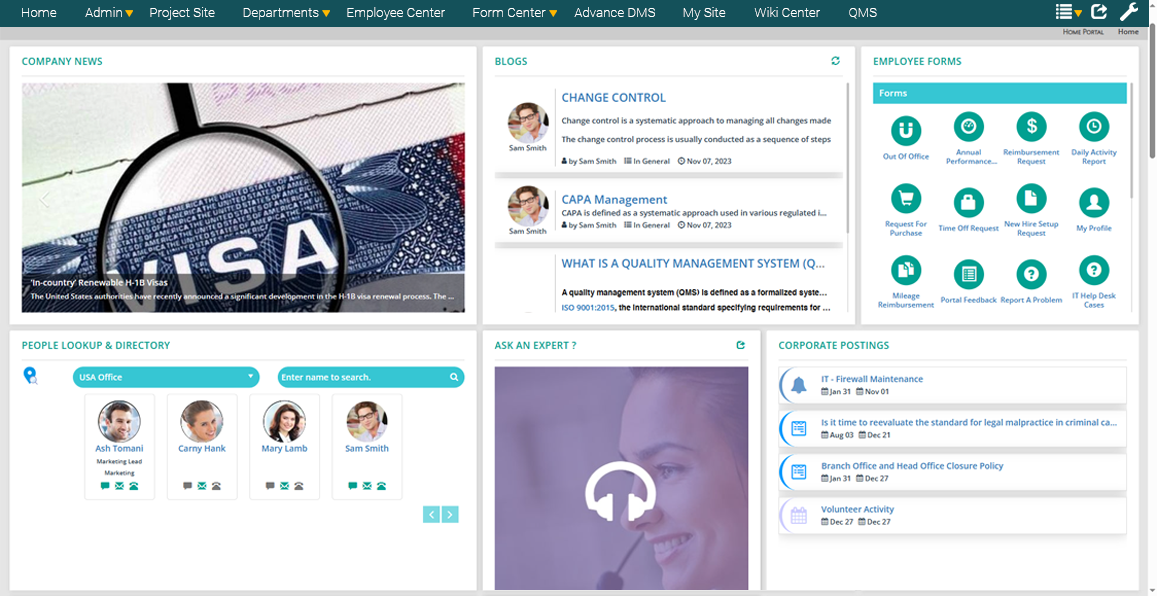Viewport: 1157px width, 596px height.
Task: Expand the Admin menu dropdown
Action: pyautogui.click(x=108, y=13)
